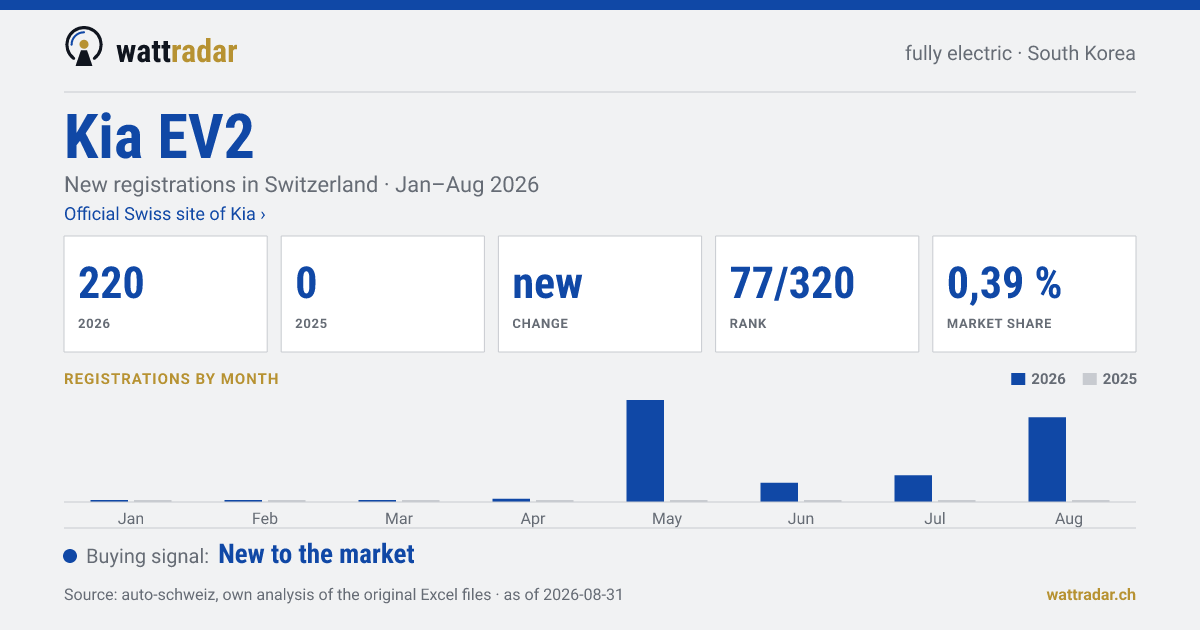Open the Official Swiss site of Kia link
Screen dimensions: 1200x630
pyautogui.click(x=165, y=214)
